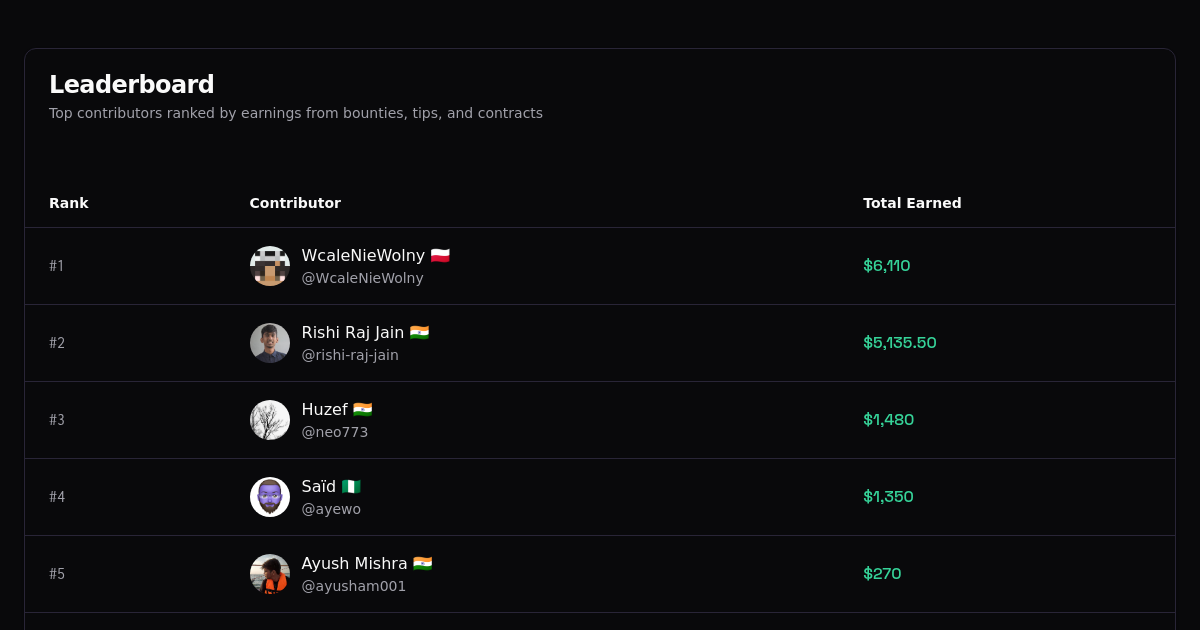The height and width of the screenshot is (630, 1200).
Task: Sort by the Total Earned column header
Action: coord(912,203)
